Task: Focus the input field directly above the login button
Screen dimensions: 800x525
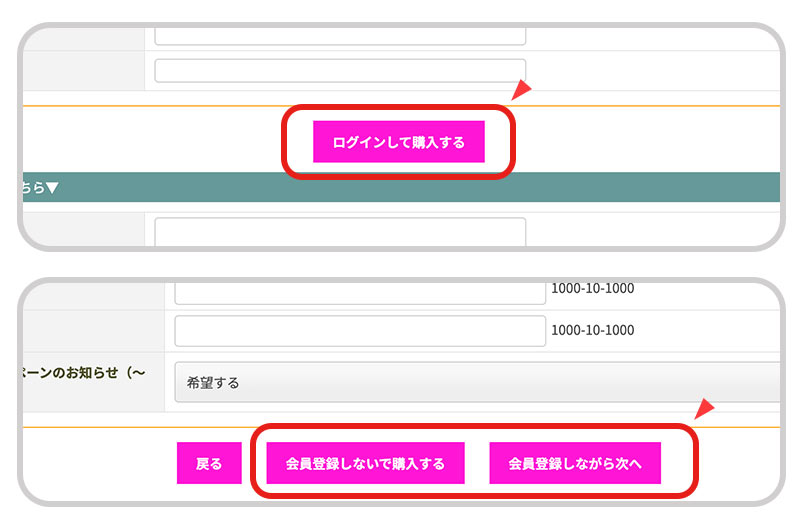Action: [340, 71]
